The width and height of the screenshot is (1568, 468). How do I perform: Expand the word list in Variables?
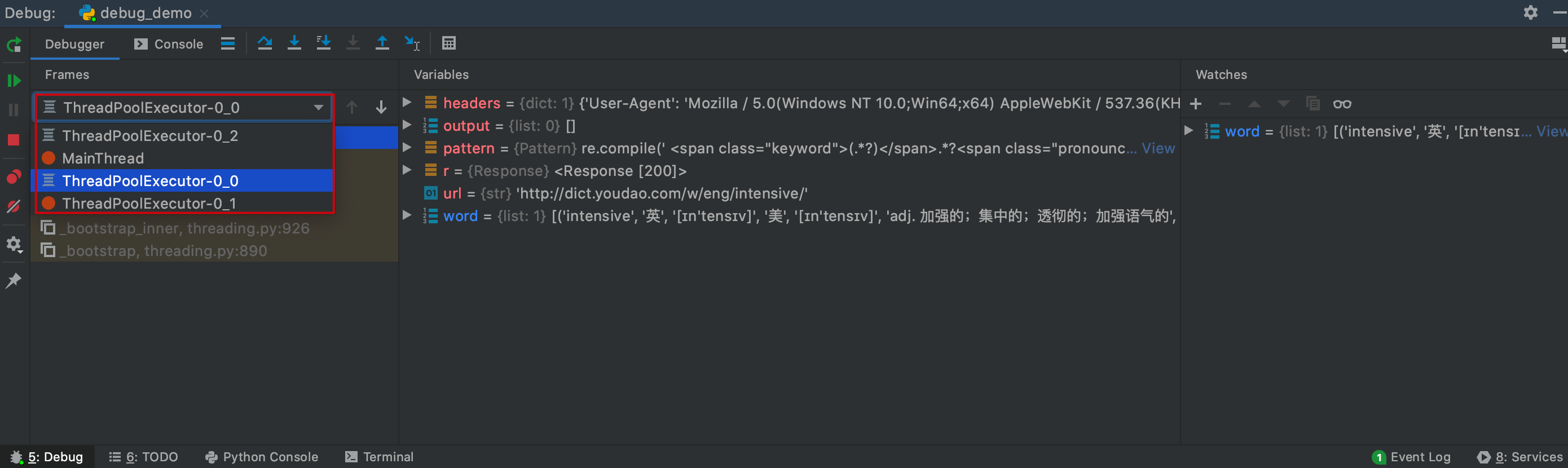point(407,215)
